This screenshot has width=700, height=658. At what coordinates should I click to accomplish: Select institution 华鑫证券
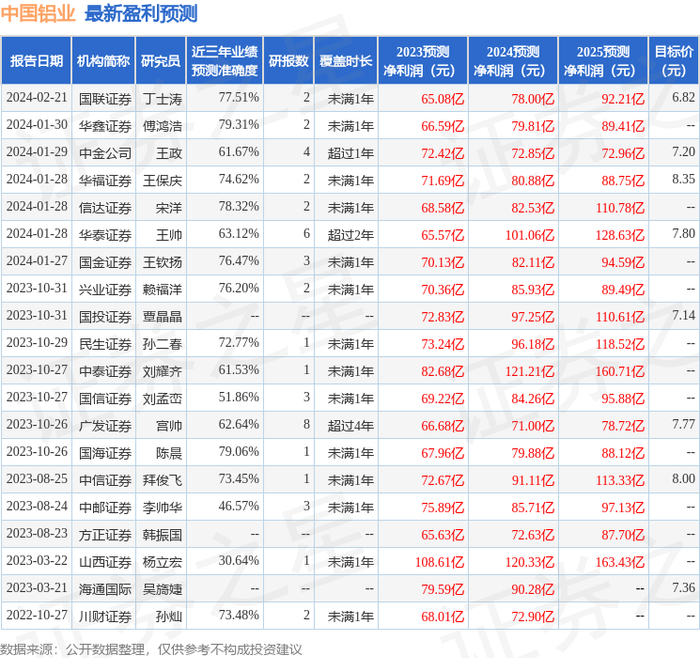105,126
